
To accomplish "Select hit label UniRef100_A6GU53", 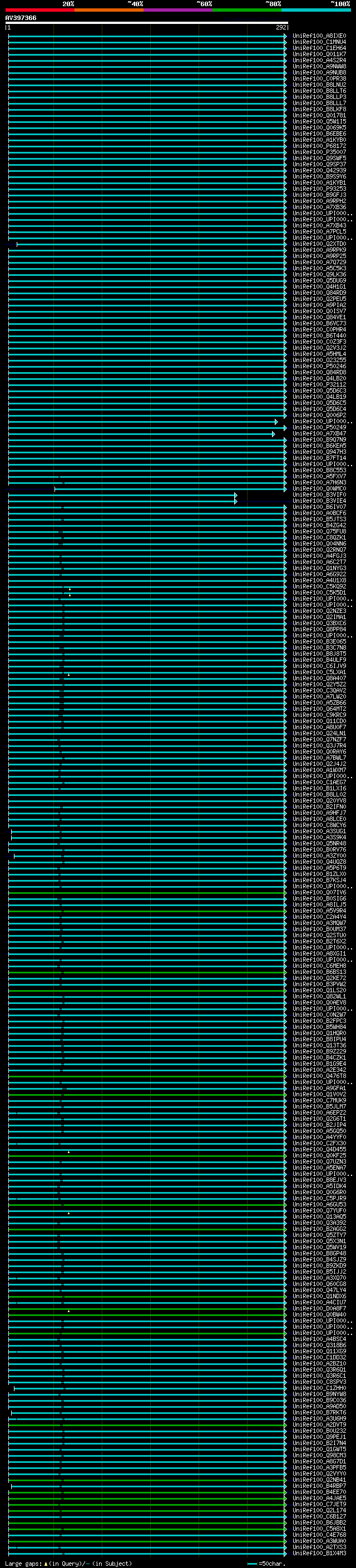I will point(319,1205).
